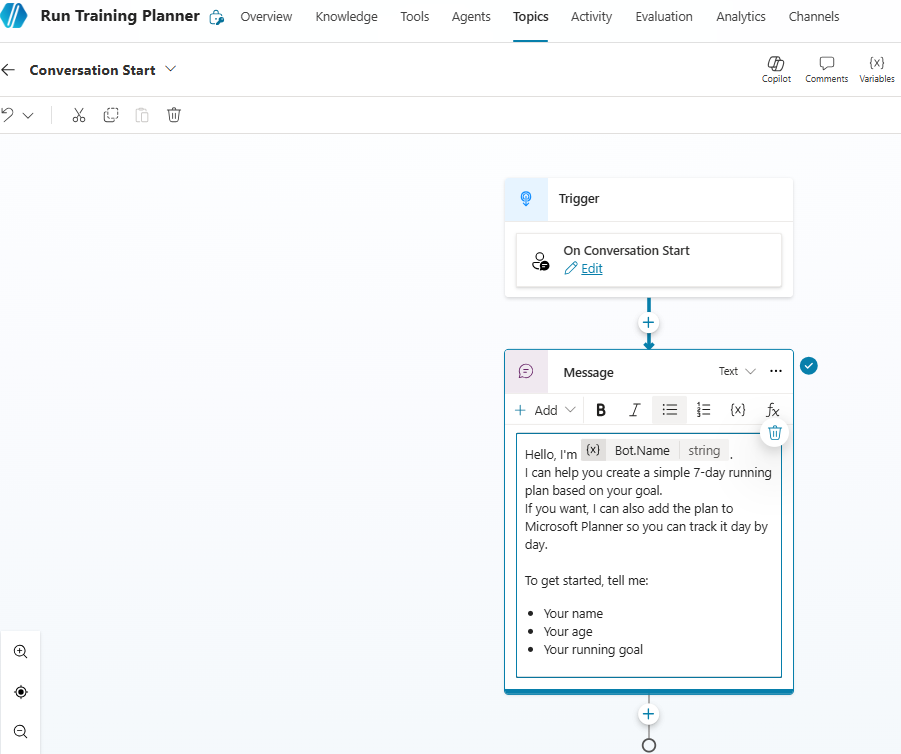
Task: Click the toolbar Delete trash icon
Action: coord(174,115)
